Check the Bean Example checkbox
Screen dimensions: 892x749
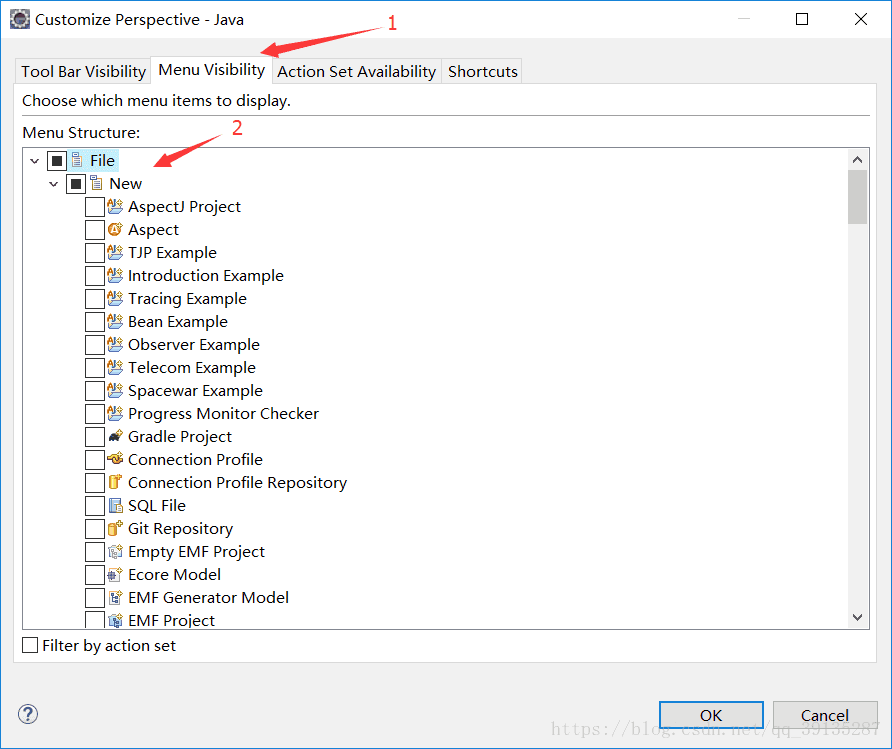pyautogui.click(x=94, y=321)
